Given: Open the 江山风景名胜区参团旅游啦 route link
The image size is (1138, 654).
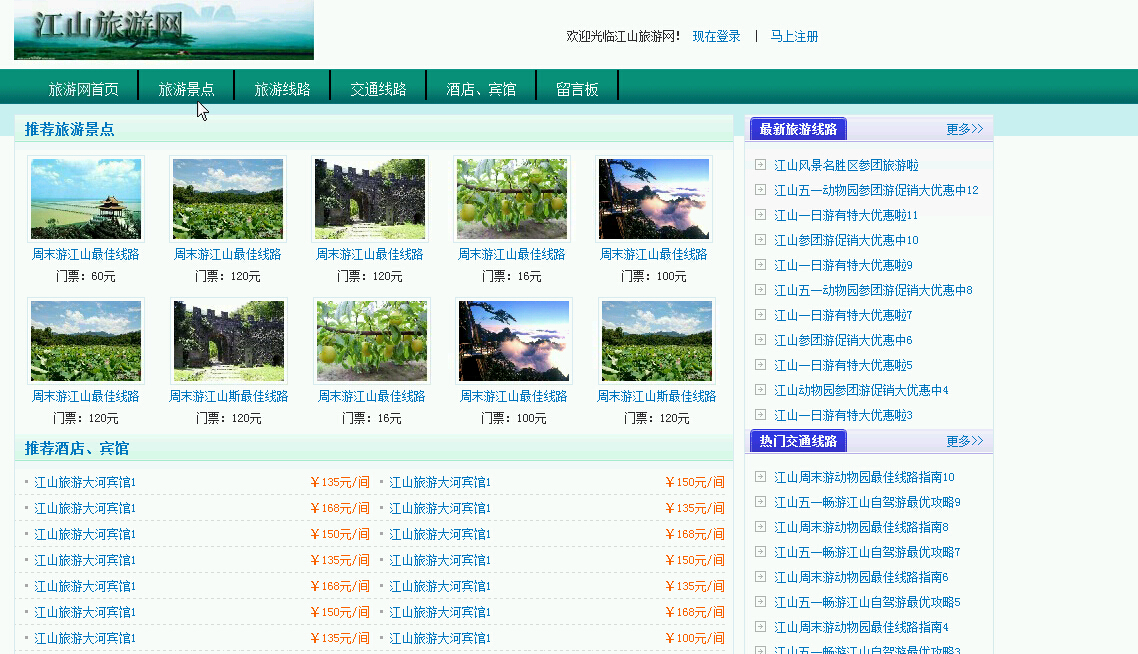Looking at the screenshot, I should [x=846, y=165].
